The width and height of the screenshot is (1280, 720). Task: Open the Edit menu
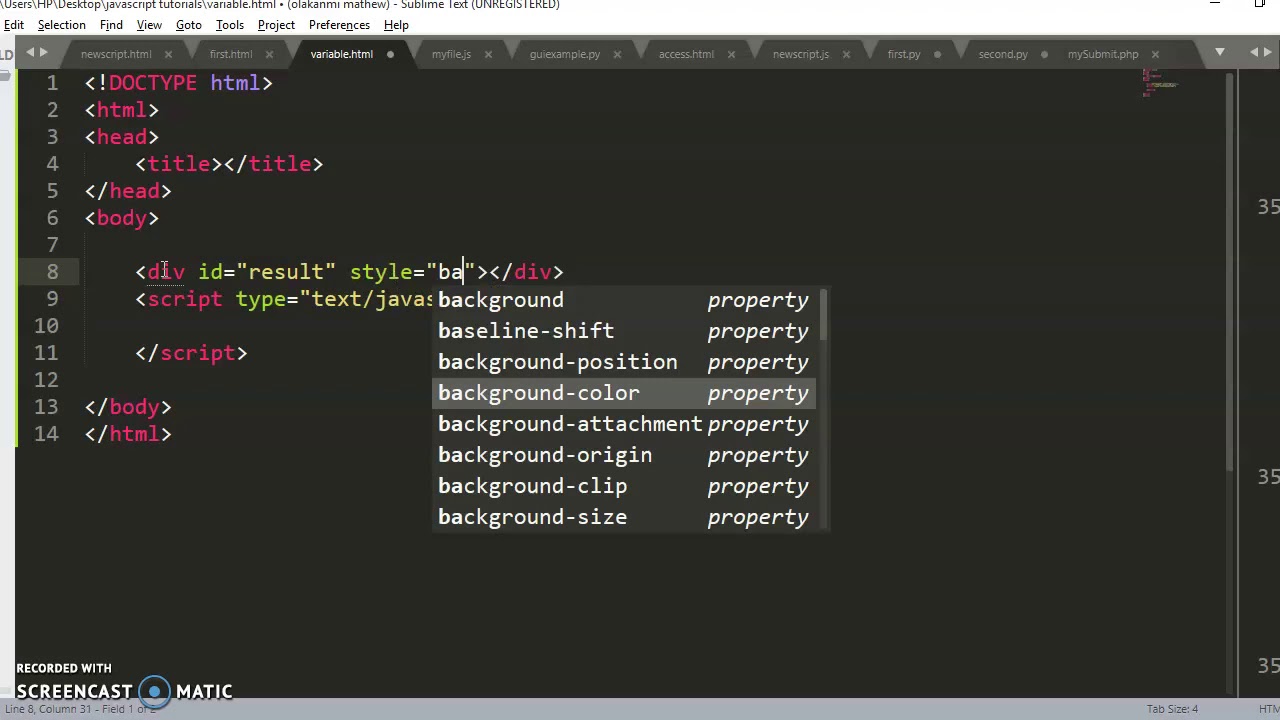14,25
